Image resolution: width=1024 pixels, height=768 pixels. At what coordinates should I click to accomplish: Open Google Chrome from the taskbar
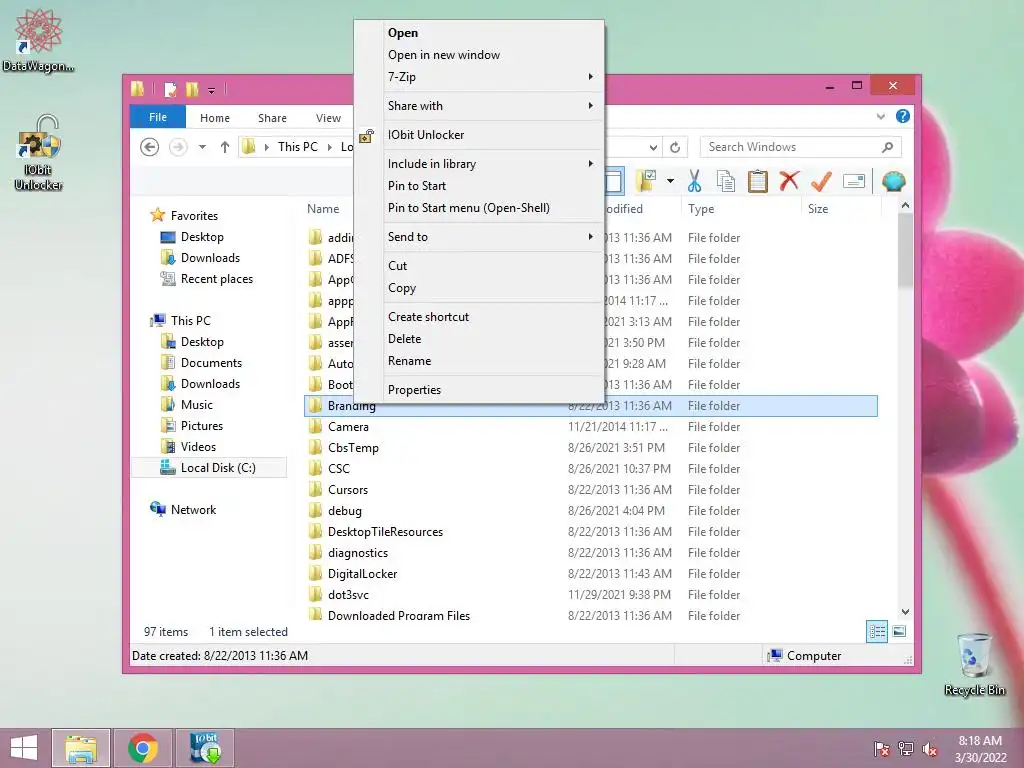coord(142,748)
